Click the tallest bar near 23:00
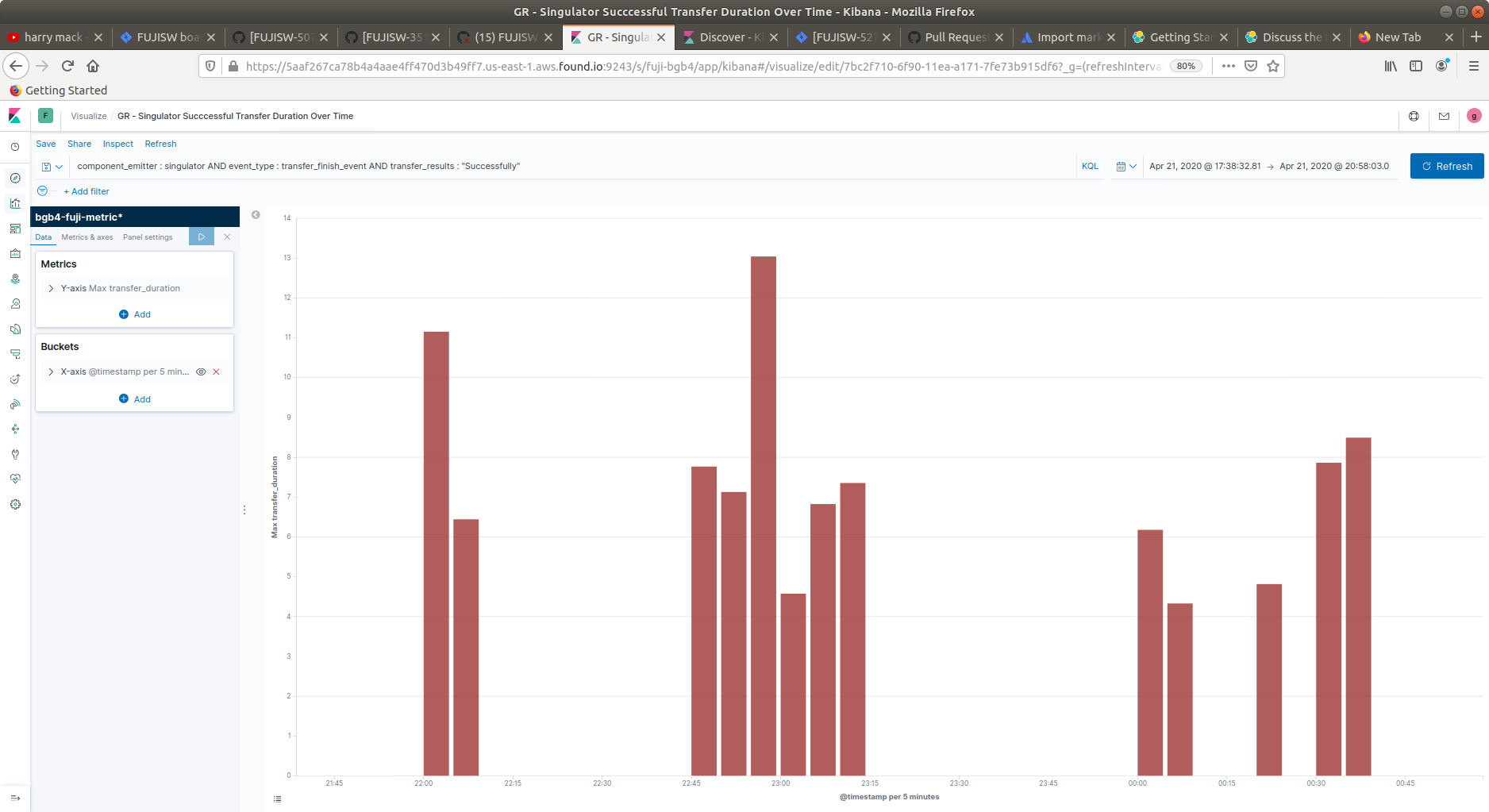1489x812 pixels. [764, 516]
